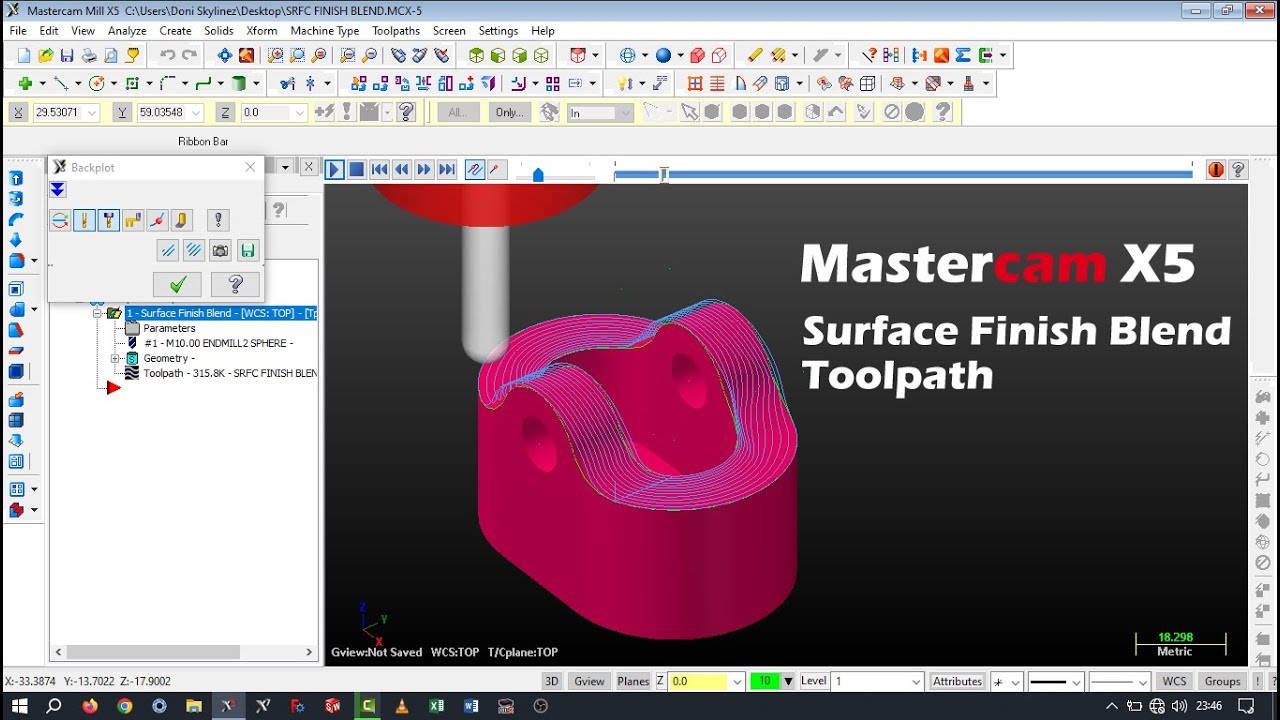Image resolution: width=1280 pixels, height=720 pixels.
Task: Jump to backplot end
Action: (x=447, y=170)
